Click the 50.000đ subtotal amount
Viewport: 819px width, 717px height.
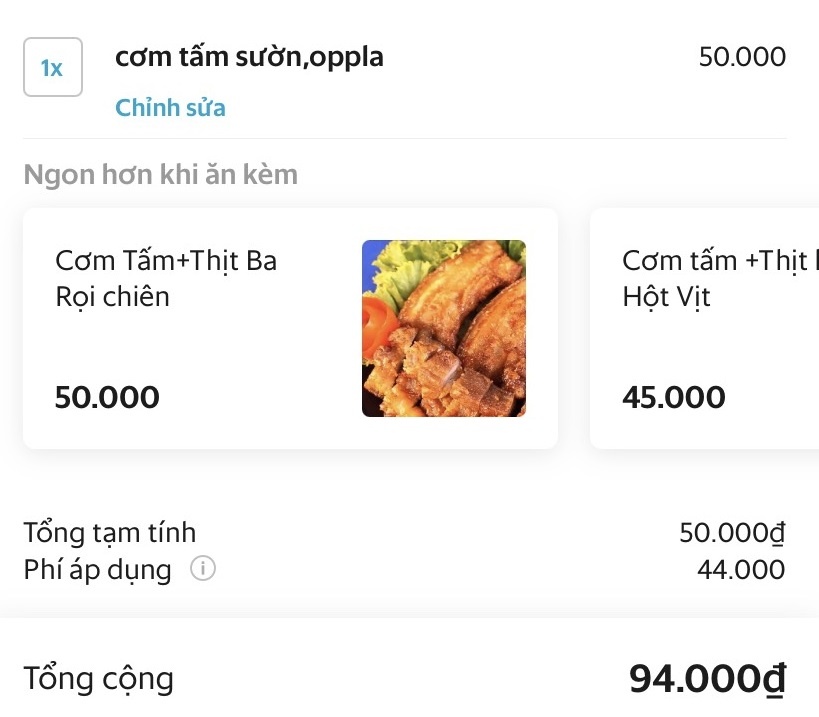pyautogui.click(x=732, y=533)
